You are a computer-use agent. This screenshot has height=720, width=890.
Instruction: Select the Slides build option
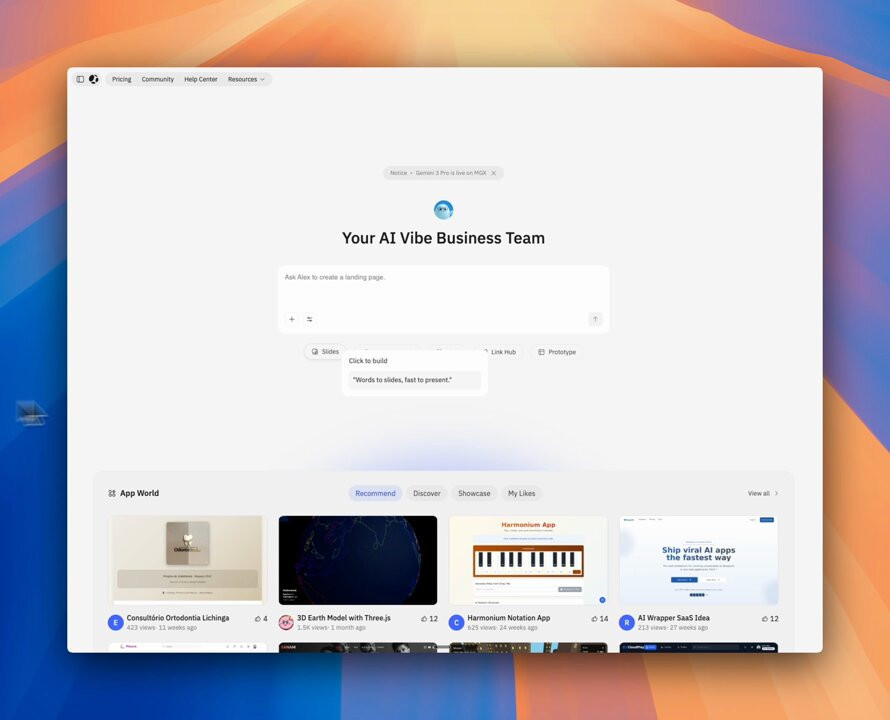point(325,351)
